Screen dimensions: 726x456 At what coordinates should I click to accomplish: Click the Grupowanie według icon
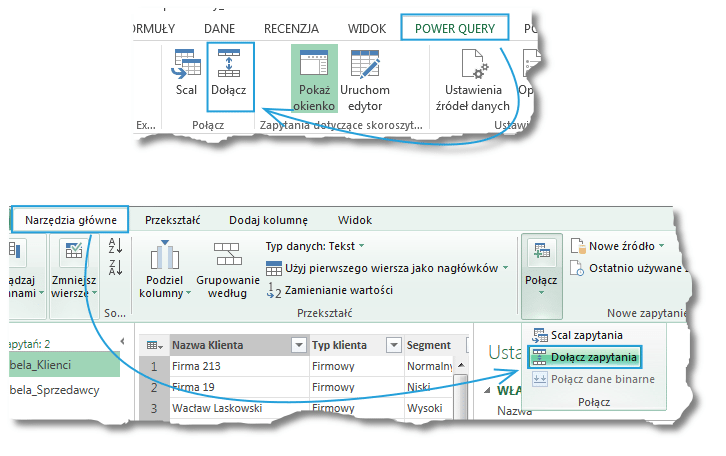[x=227, y=270]
